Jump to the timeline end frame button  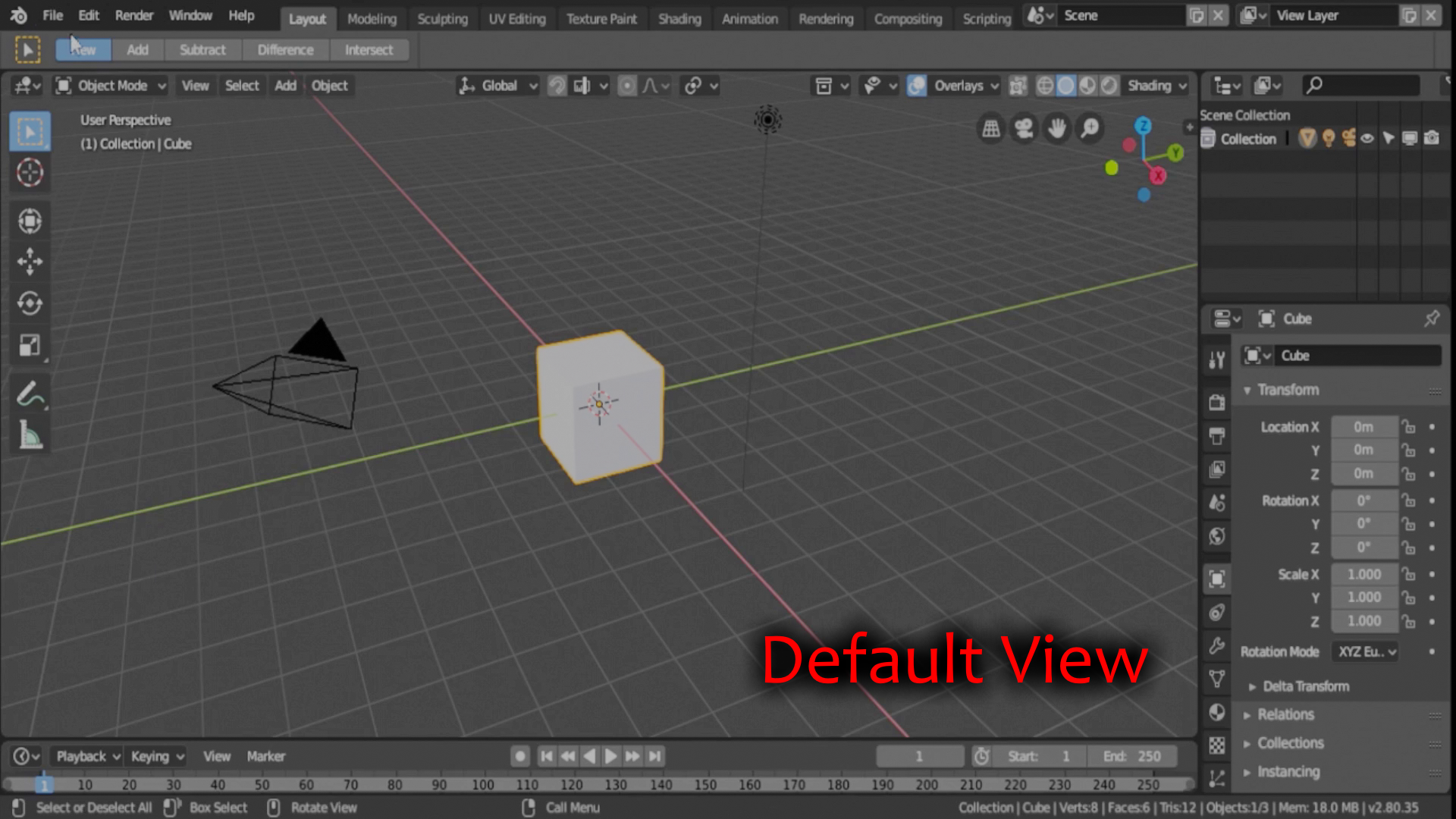654,756
